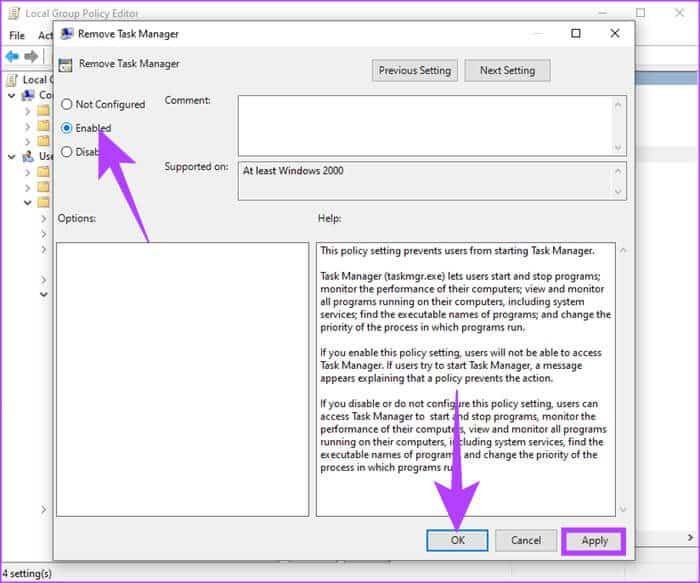Click the Comment box scroll down arrow
Screen dimensions: 700x583
click(618, 147)
